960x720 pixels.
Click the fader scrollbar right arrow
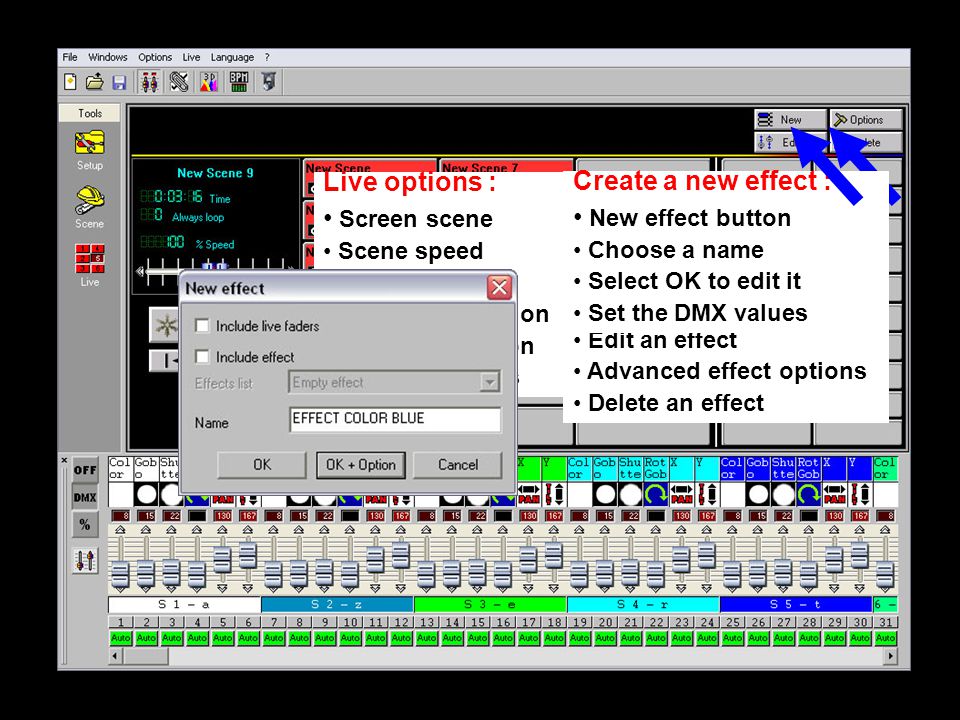(890, 656)
